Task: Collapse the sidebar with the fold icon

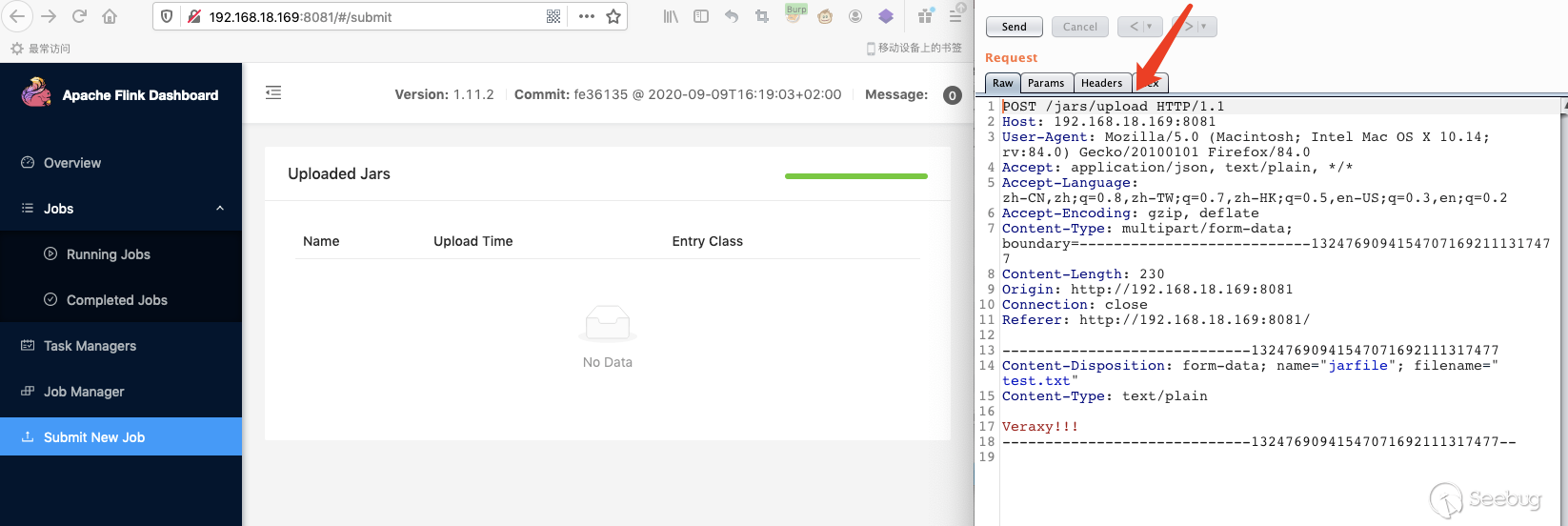Action: (x=273, y=92)
